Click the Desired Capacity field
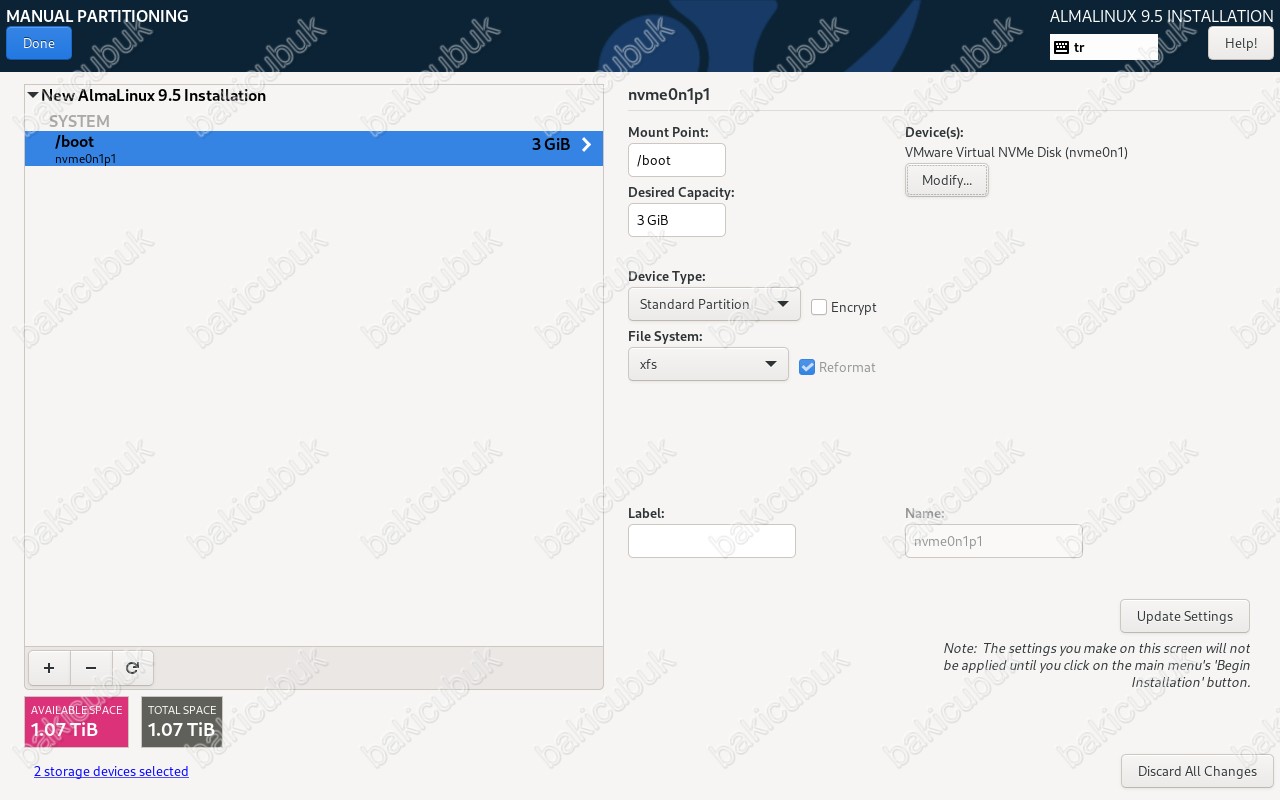The height and width of the screenshot is (800, 1280). [677, 220]
